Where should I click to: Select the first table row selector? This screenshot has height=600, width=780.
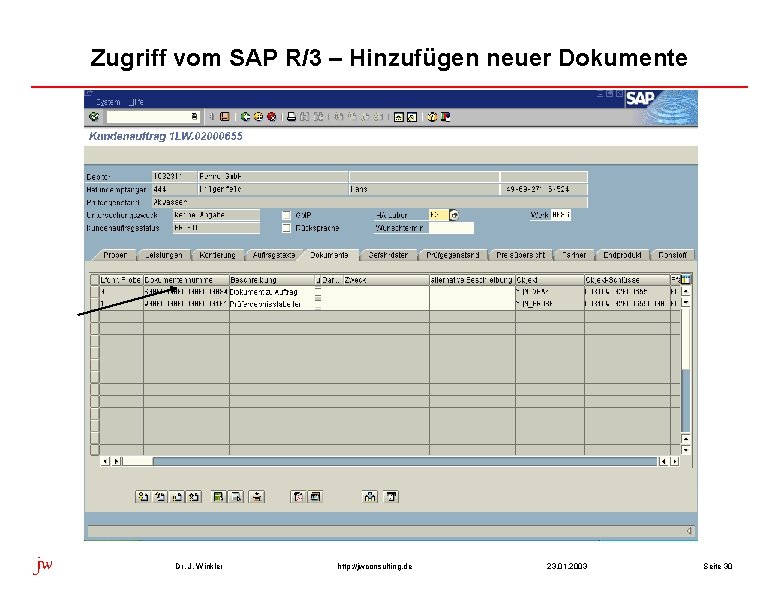95,292
